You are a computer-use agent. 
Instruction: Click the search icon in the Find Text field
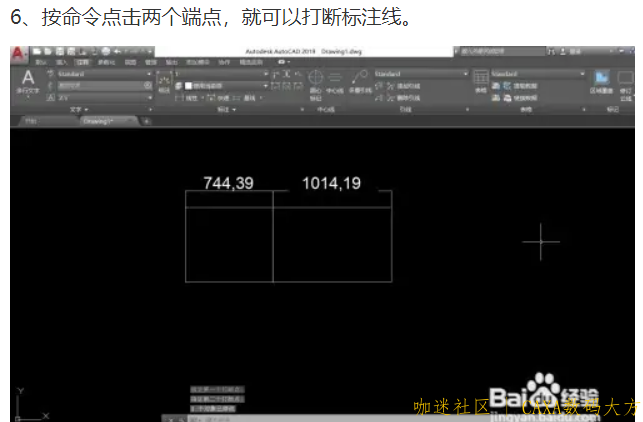pyautogui.click(x=148, y=85)
